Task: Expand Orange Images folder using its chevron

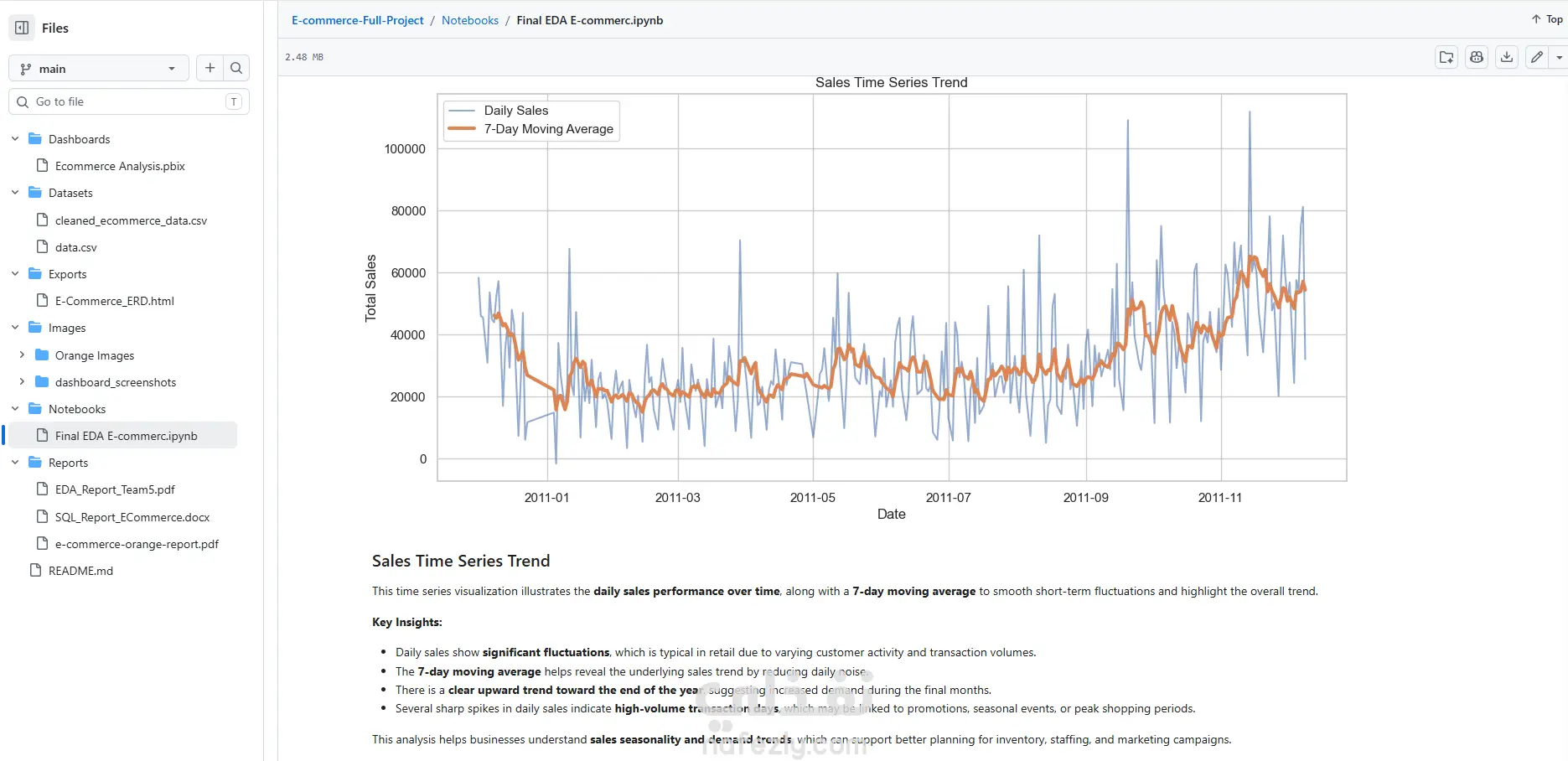Action: 22,355
